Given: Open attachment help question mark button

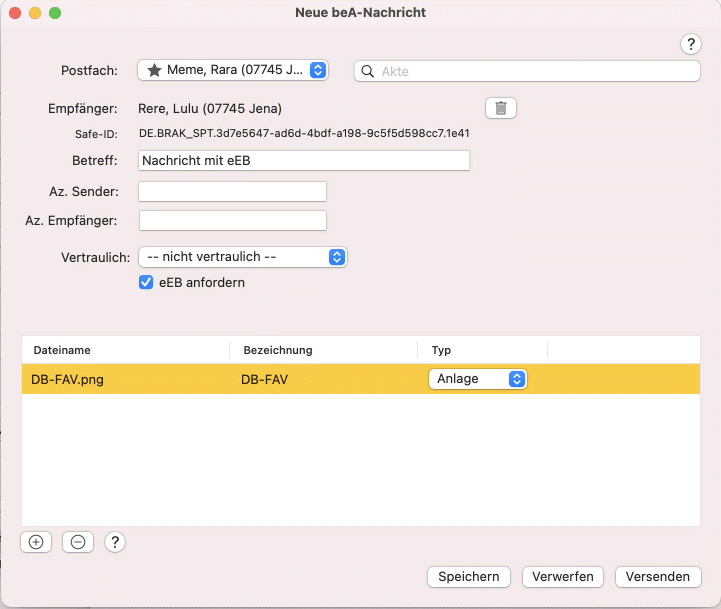Looking at the screenshot, I should (115, 542).
